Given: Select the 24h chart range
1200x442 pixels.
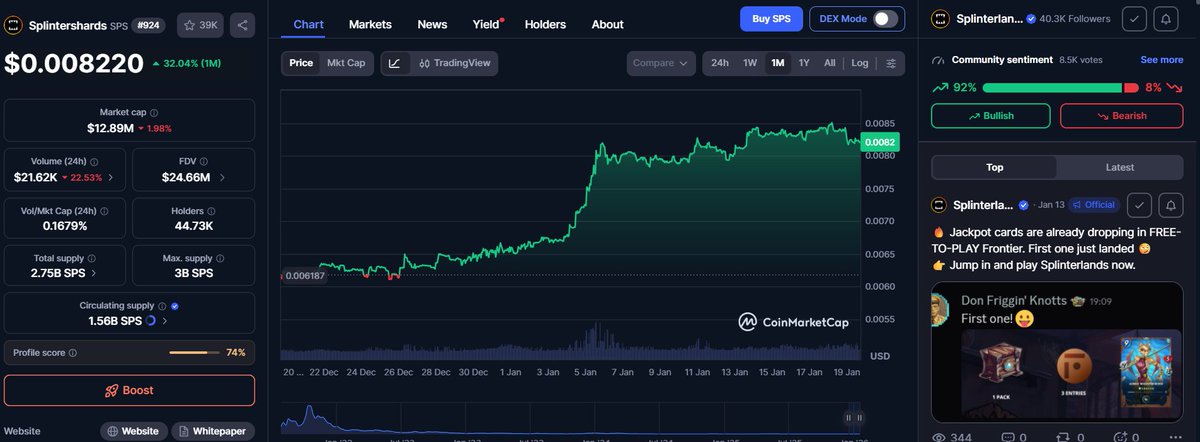Looking at the screenshot, I should 719,63.
